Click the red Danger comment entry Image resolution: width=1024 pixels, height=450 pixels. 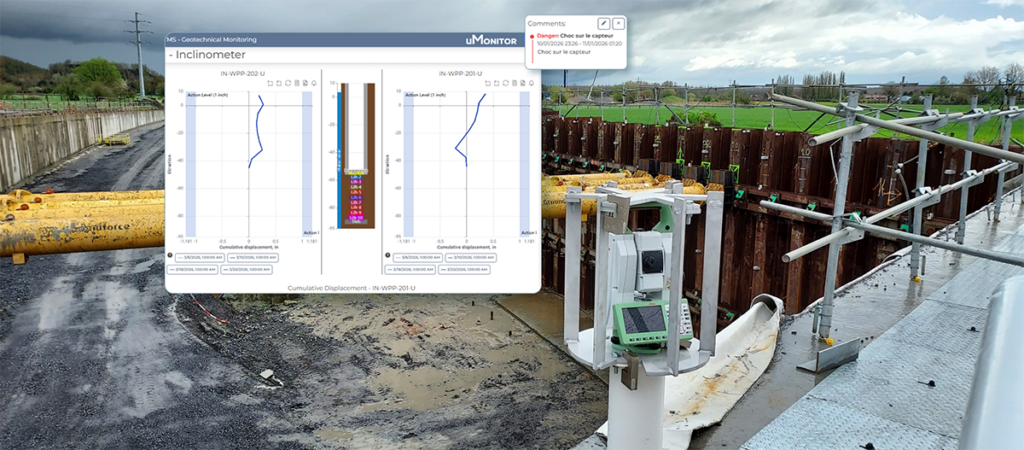577,35
